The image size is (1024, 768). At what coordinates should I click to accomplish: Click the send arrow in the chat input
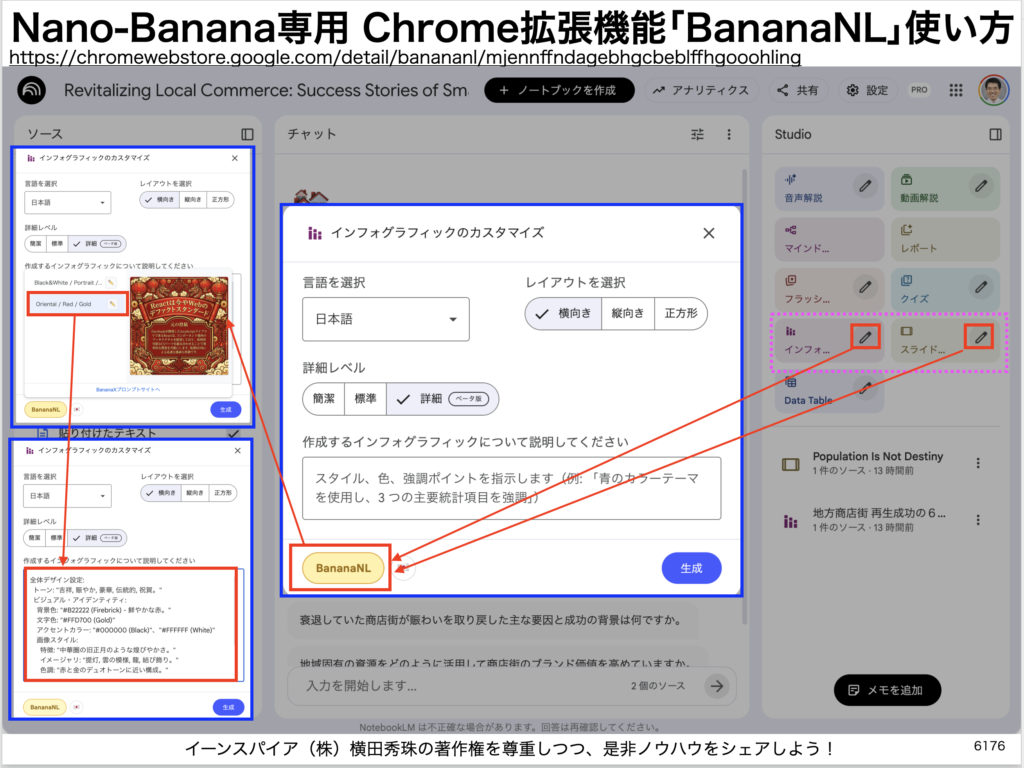point(716,685)
